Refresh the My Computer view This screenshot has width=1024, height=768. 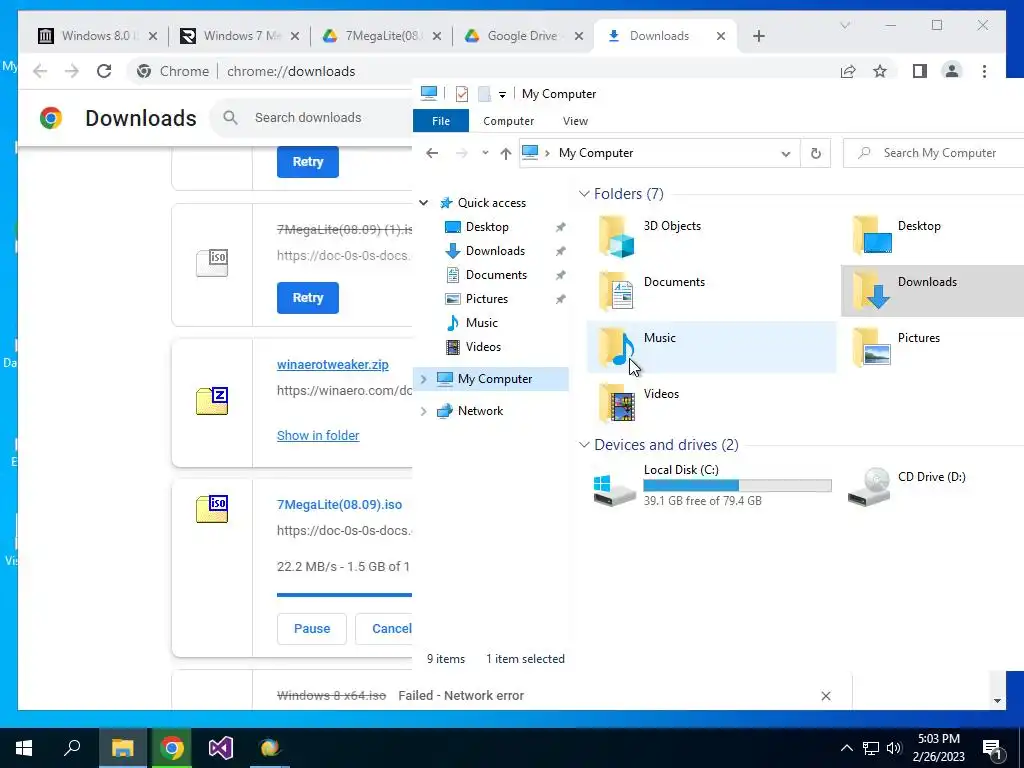[816, 153]
